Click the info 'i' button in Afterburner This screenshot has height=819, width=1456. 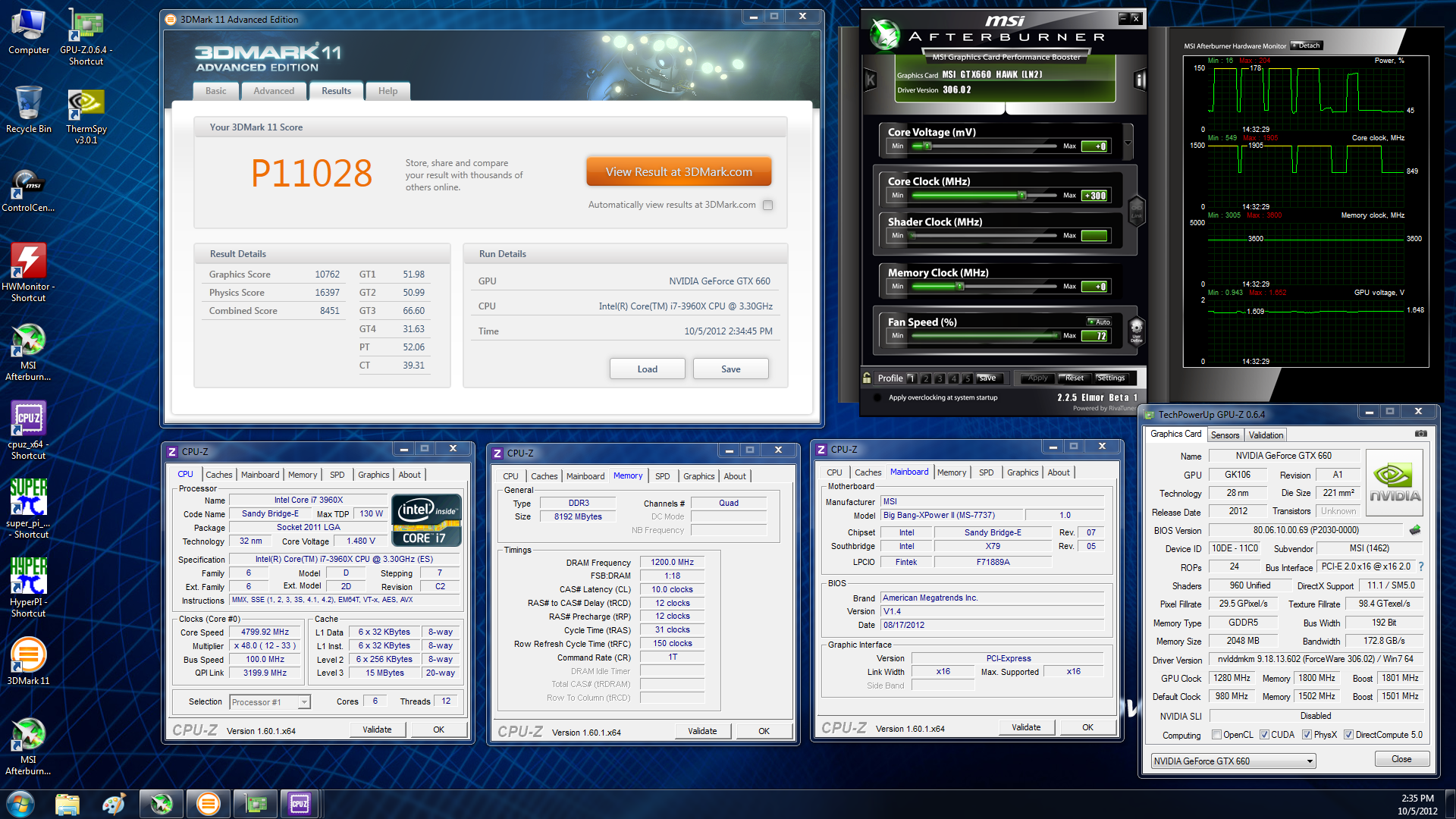(1139, 80)
